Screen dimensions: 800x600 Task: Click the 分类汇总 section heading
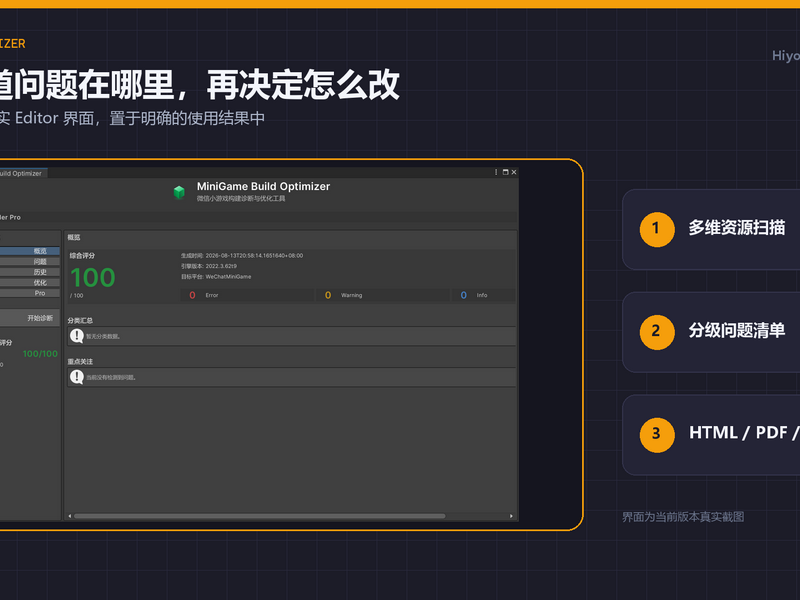[x=80, y=320]
